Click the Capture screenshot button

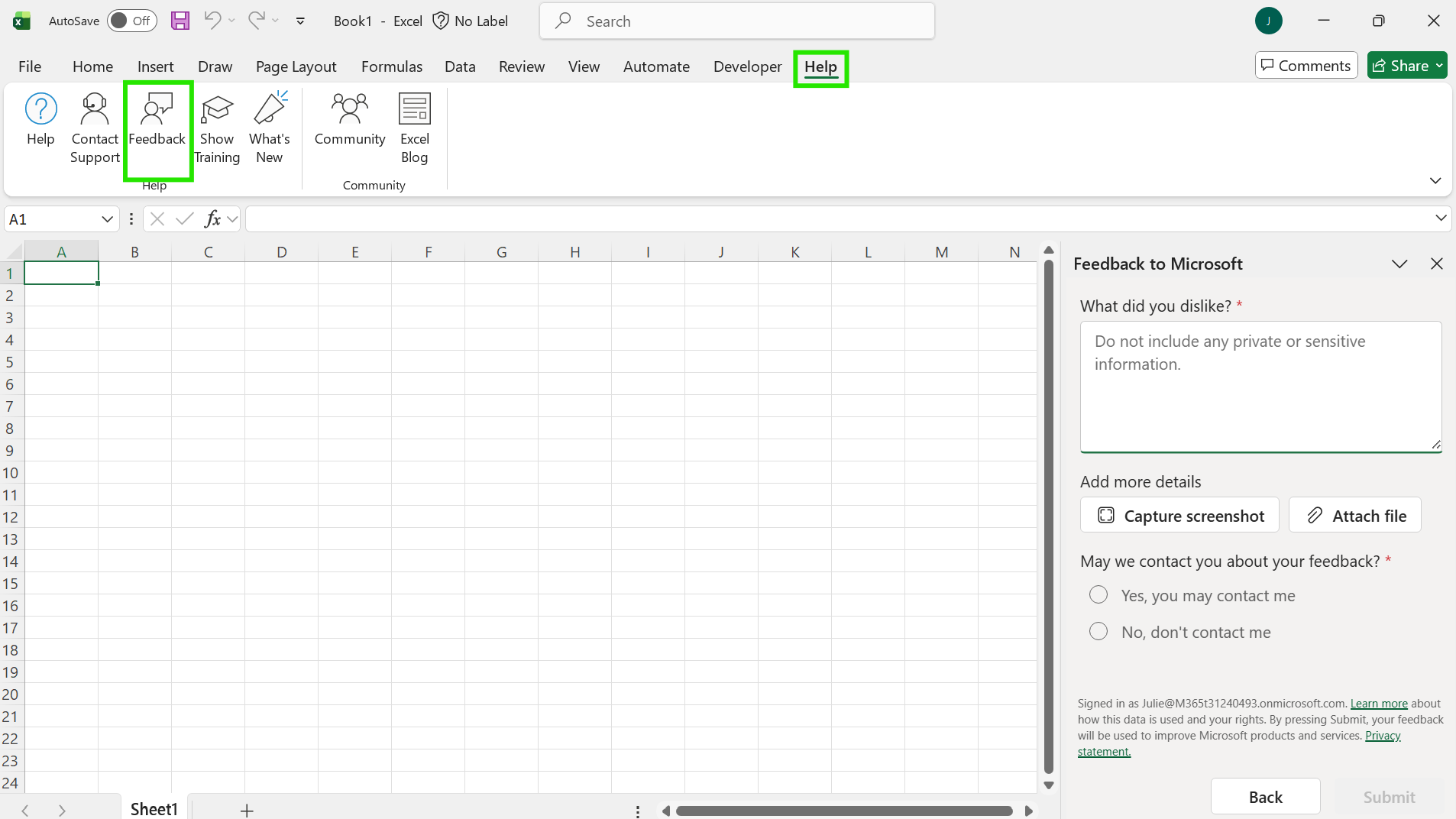pos(1179,516)
